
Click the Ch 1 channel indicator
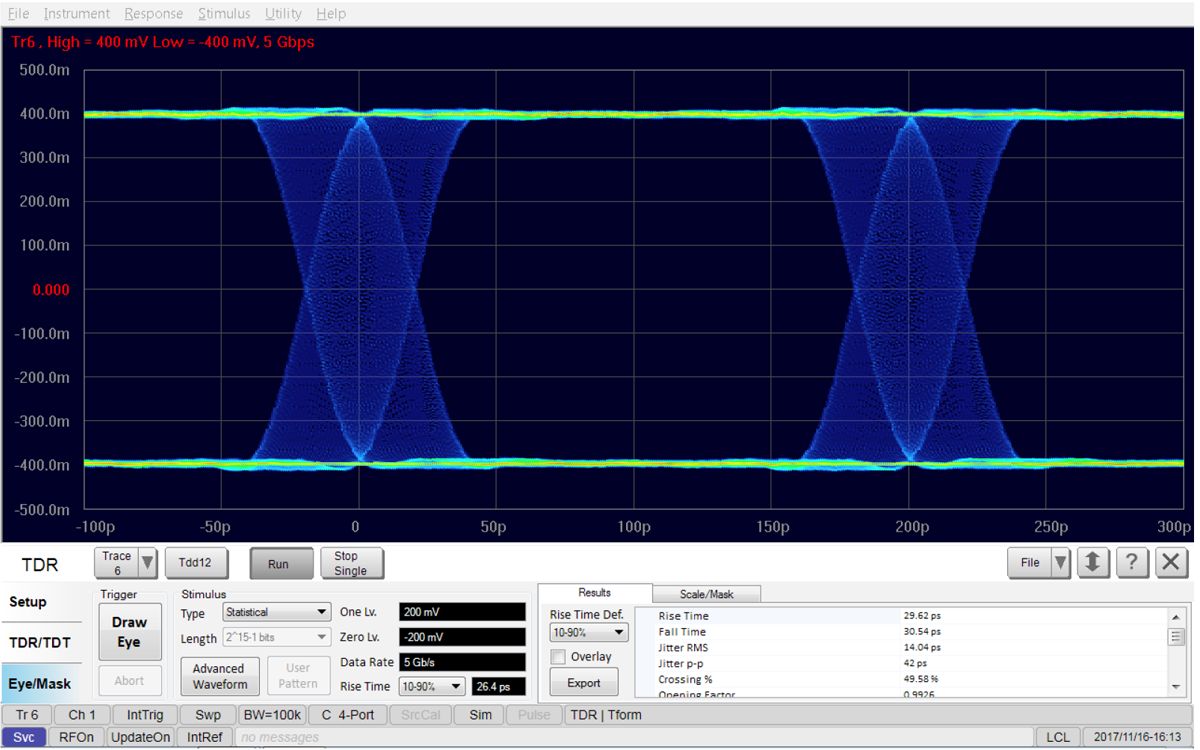point(81,714)
